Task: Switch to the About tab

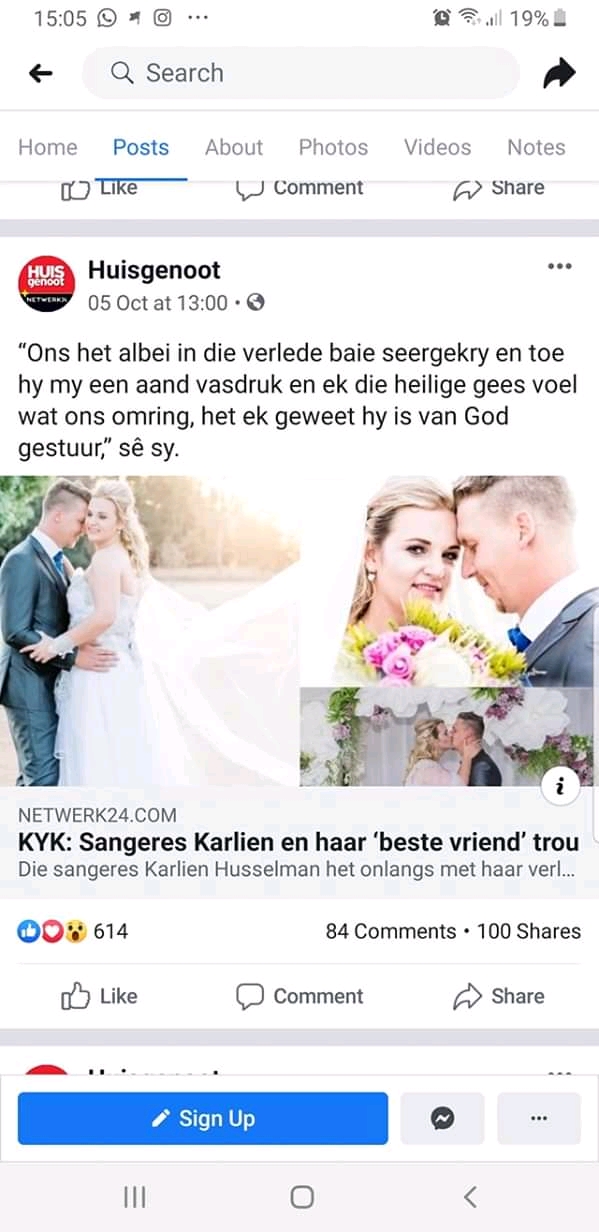Action: tap(234, 147)
